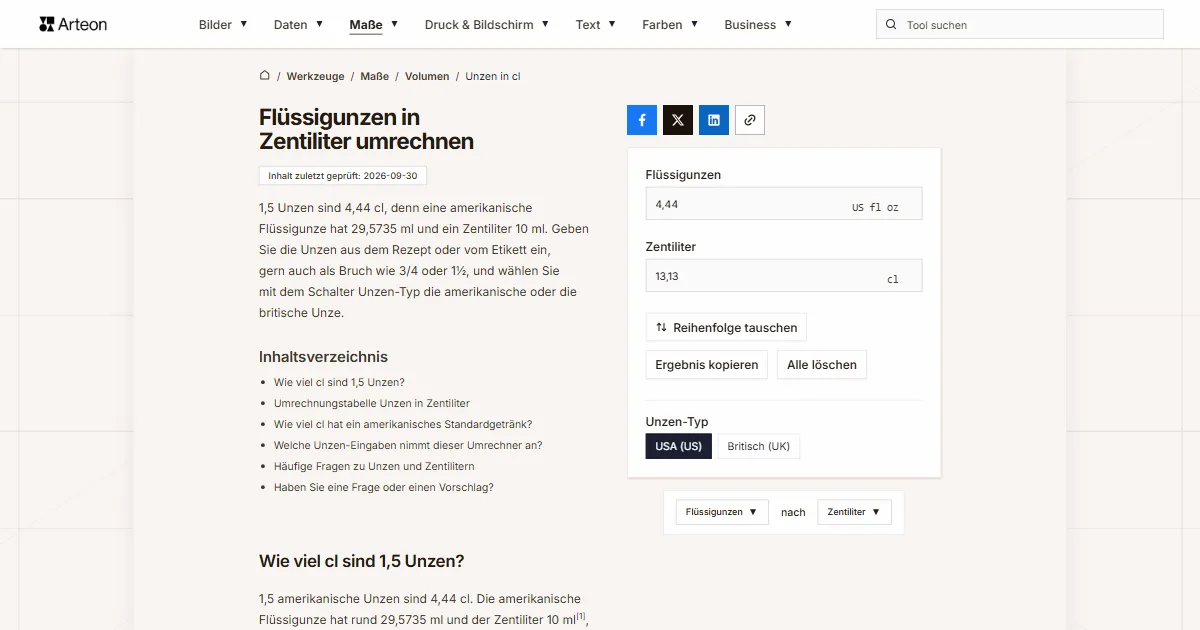Click 'Unzen in cl' breadcrumb text
Screen dimensions: 1200x630
(x=493, y=76)
